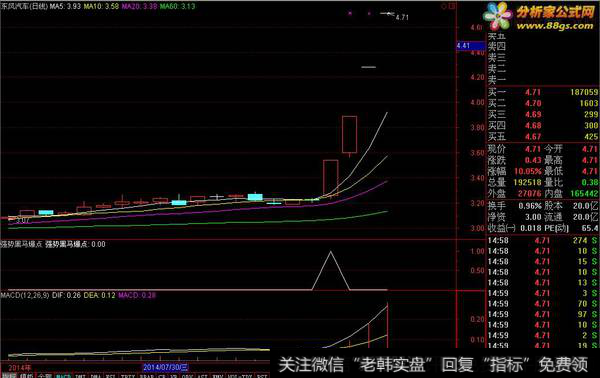Select the BRAR indicator tab at bottom

pyautogui.click(x=147, y=376)
